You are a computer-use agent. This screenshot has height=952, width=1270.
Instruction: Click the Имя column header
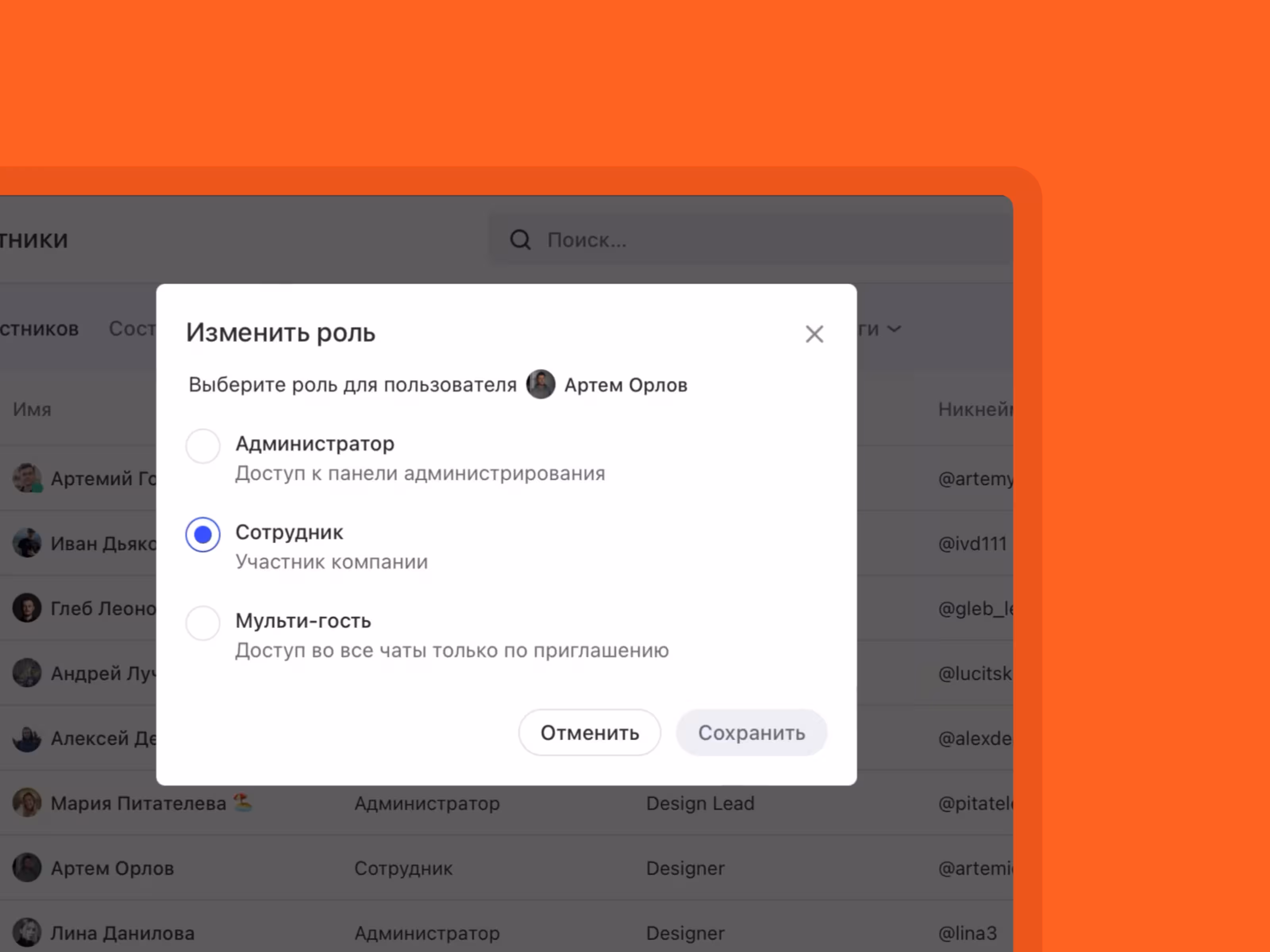tap(32, 409)
